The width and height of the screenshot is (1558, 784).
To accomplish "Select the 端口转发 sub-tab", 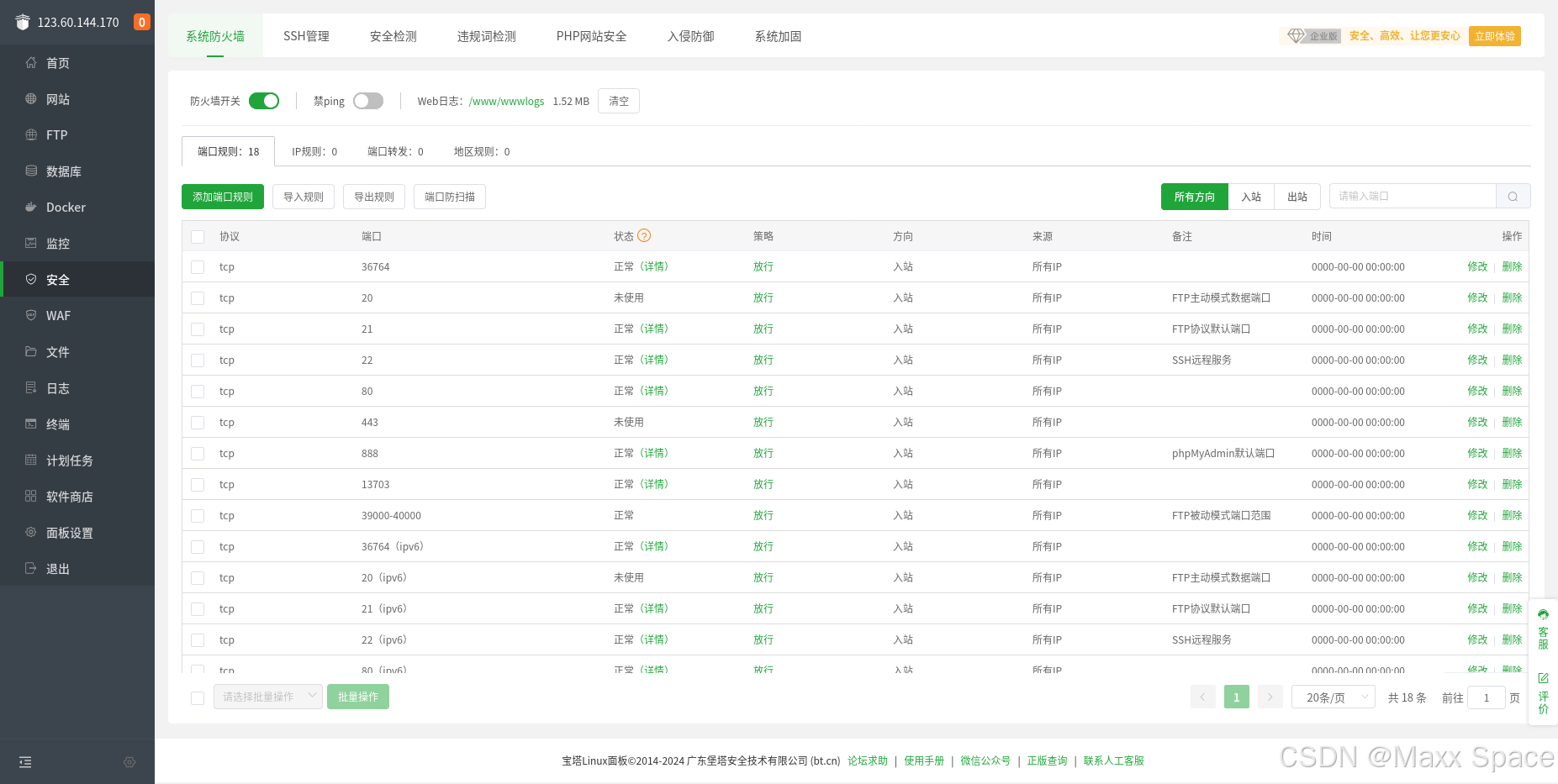I will (x=395, y=151).
